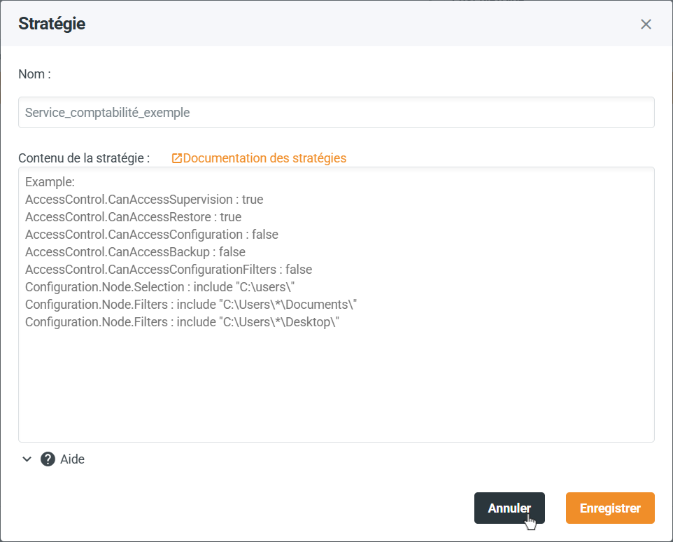Screen dimensions: 673x542
Task: Click the Filters line including Documents path
Action: pyautogui.click(x=191, y=304)
